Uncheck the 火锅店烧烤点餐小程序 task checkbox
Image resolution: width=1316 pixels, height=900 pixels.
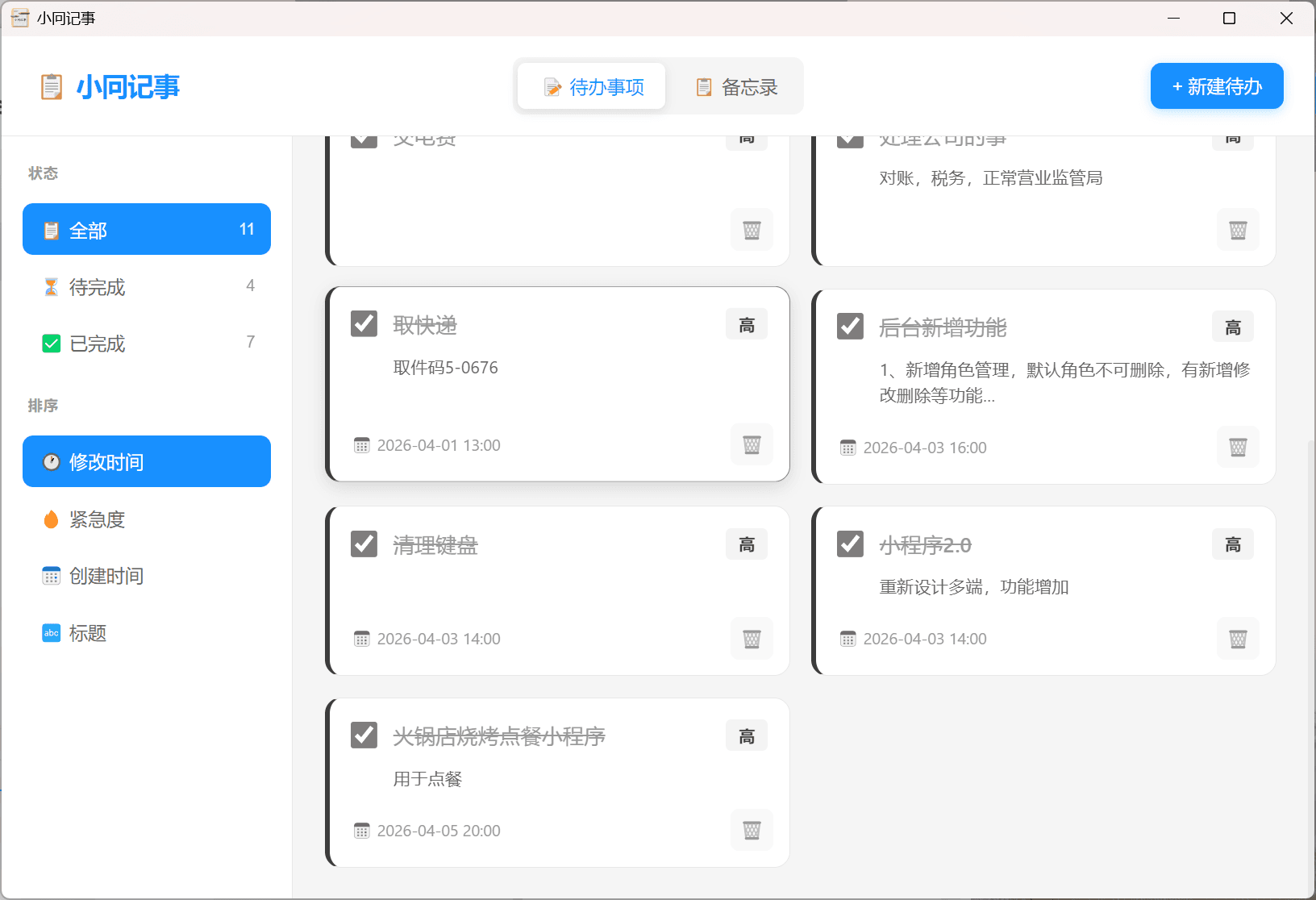coord(364,735)
